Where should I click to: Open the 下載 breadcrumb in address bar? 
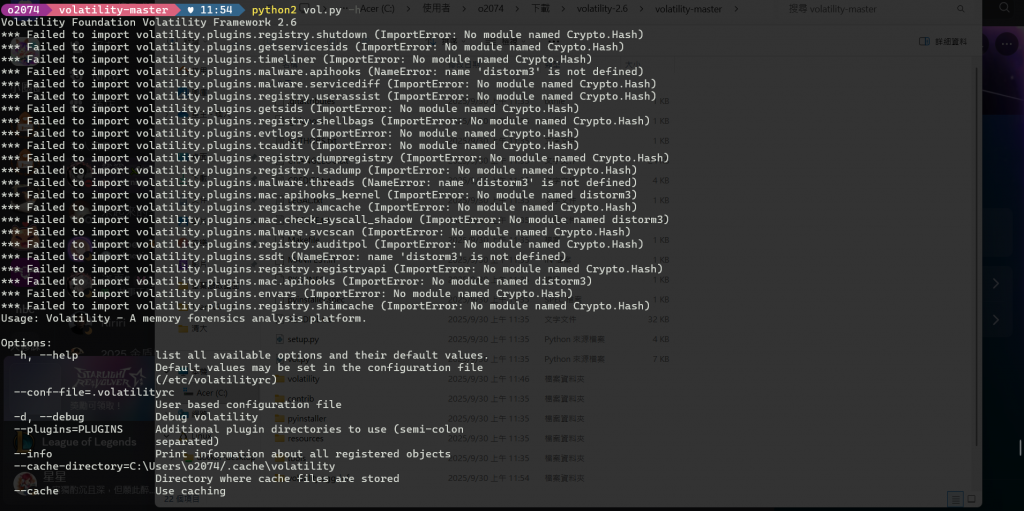tap(539, 9)
